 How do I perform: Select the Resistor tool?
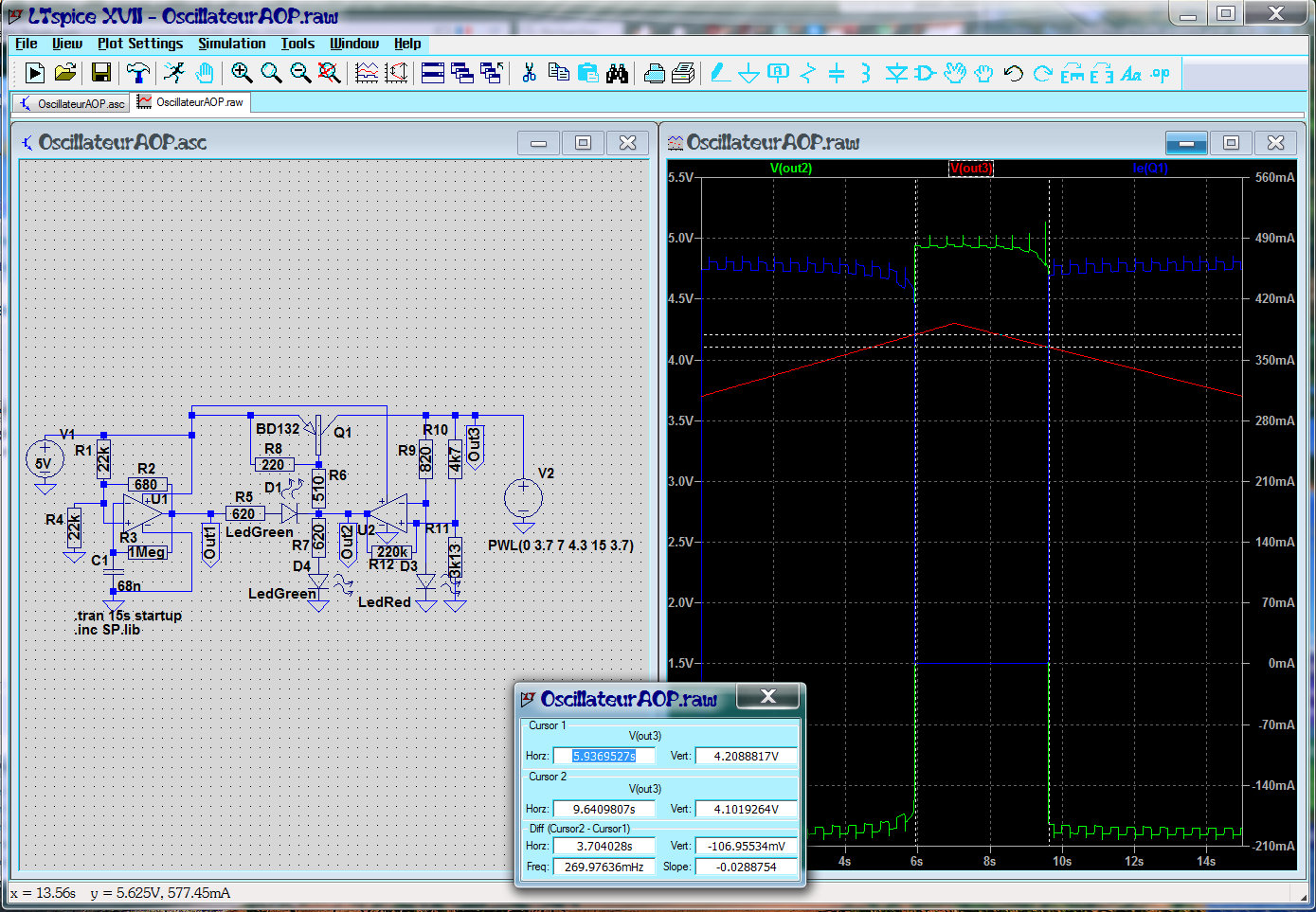[807, 73]
